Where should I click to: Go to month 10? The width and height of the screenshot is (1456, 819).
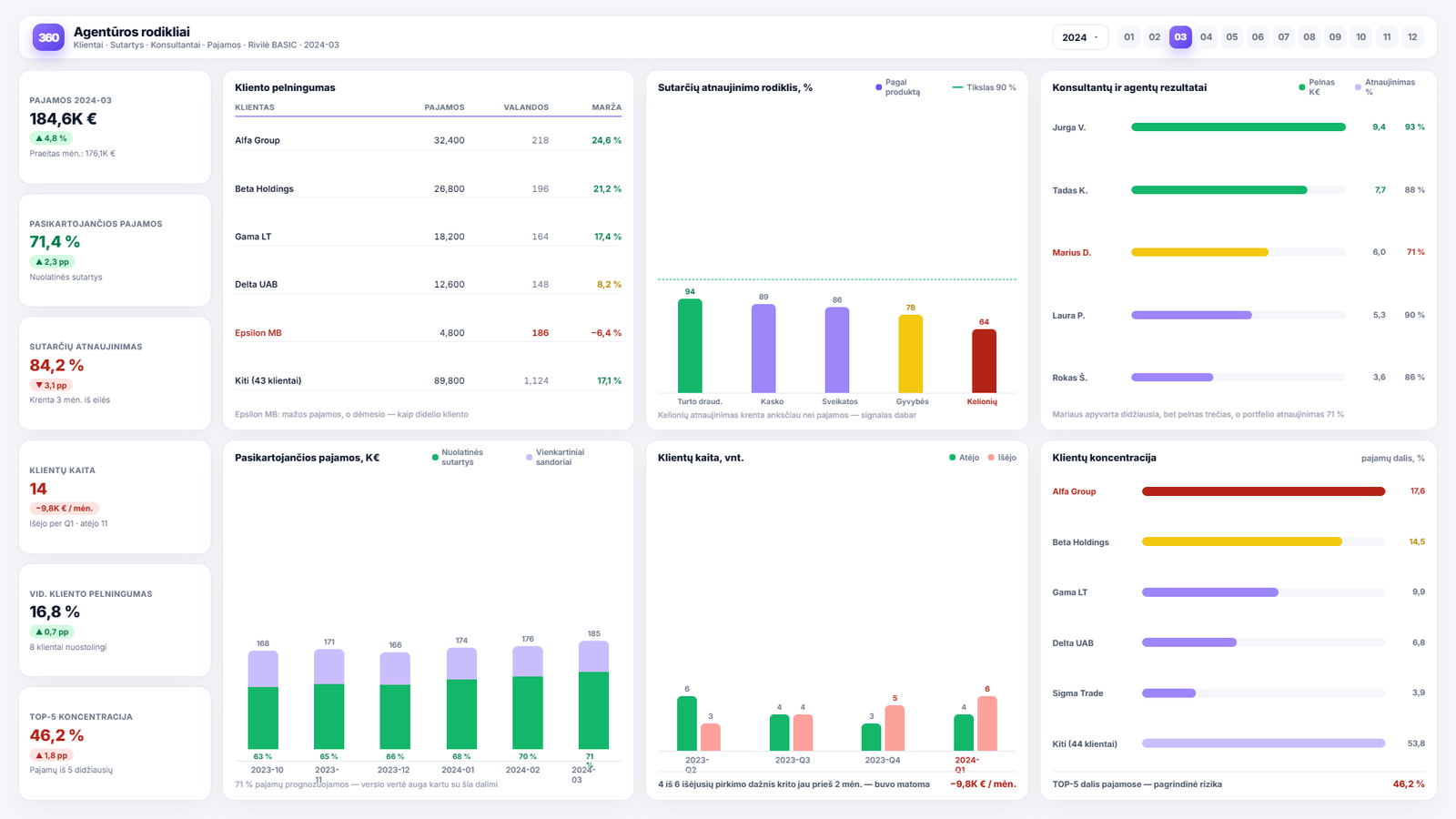[1361, 37]
